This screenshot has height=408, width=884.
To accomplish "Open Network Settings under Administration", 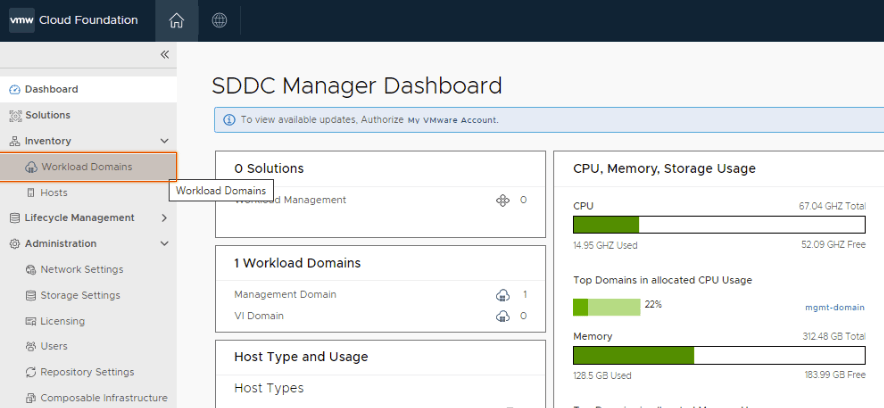I will [x=81, y=269].
